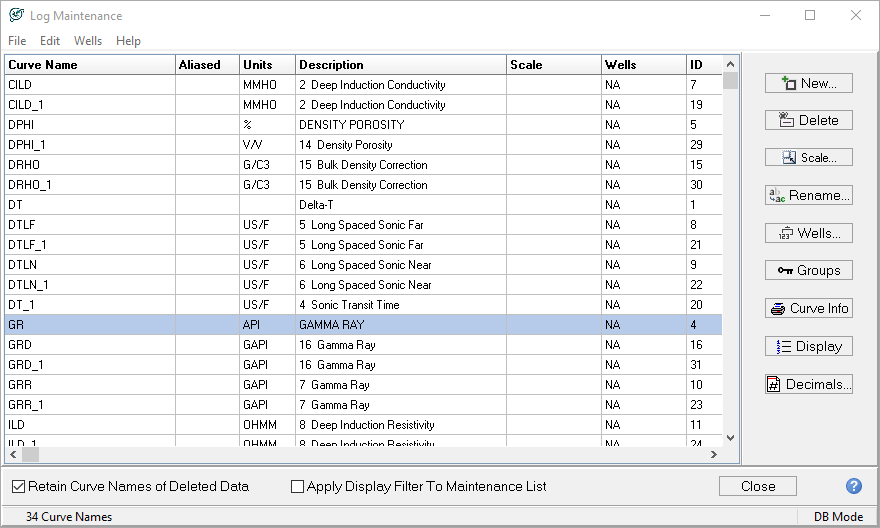
Task: Click the Display list button
Action: point(808,347)
